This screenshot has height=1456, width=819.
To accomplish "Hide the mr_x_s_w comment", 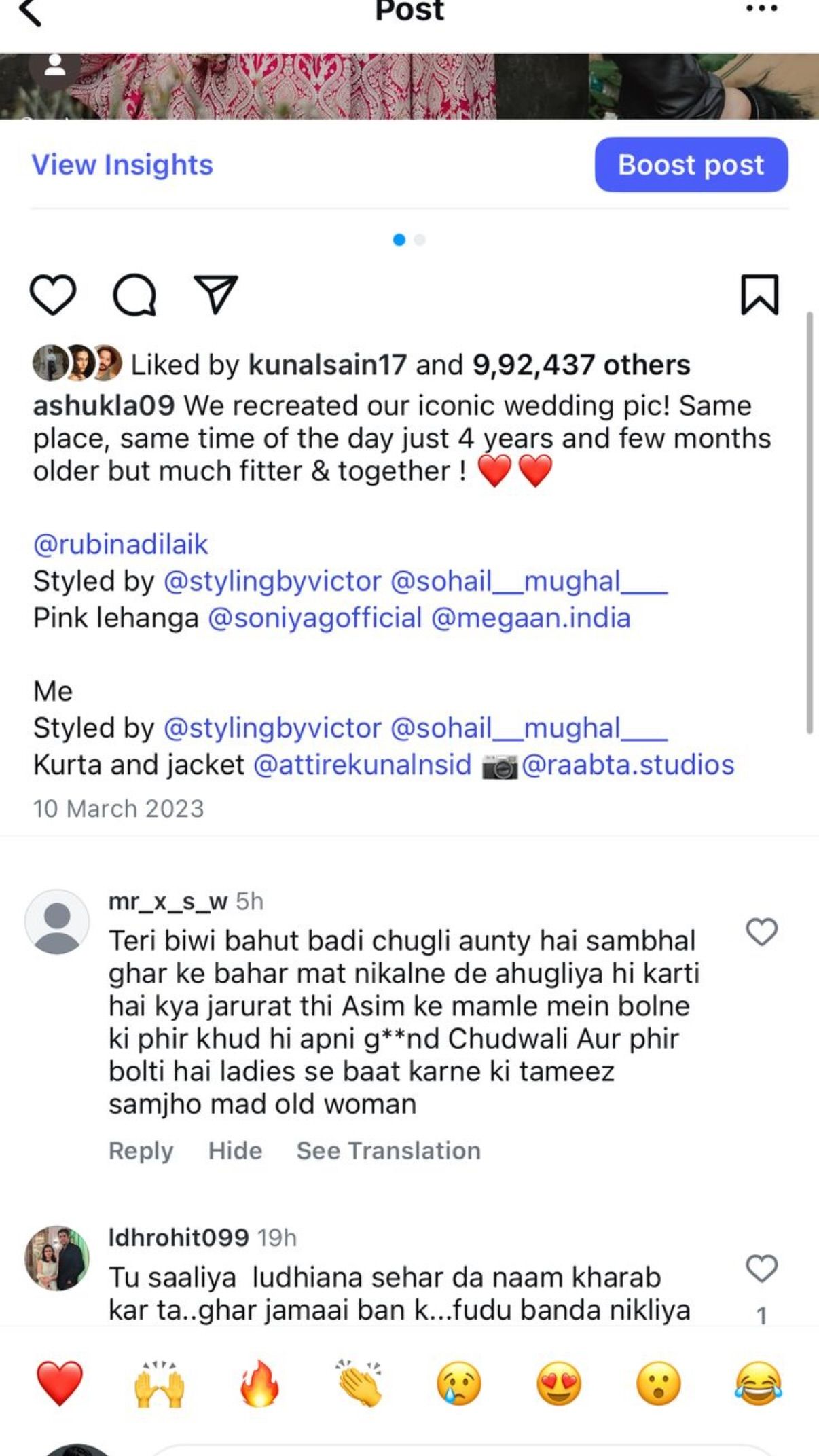I will click(235, 1150).
